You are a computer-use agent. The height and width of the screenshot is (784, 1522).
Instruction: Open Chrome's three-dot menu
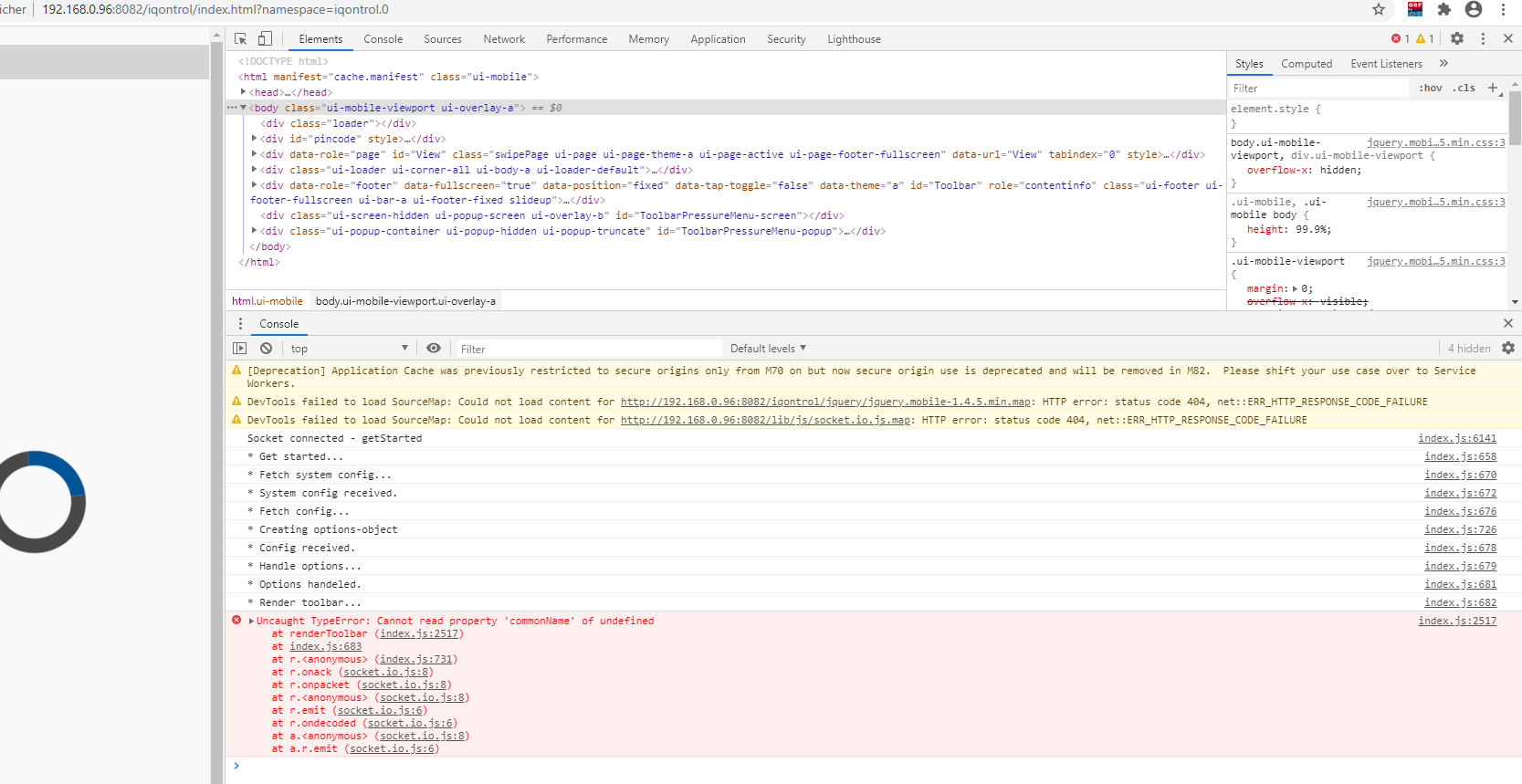(x=1503, y=9)
